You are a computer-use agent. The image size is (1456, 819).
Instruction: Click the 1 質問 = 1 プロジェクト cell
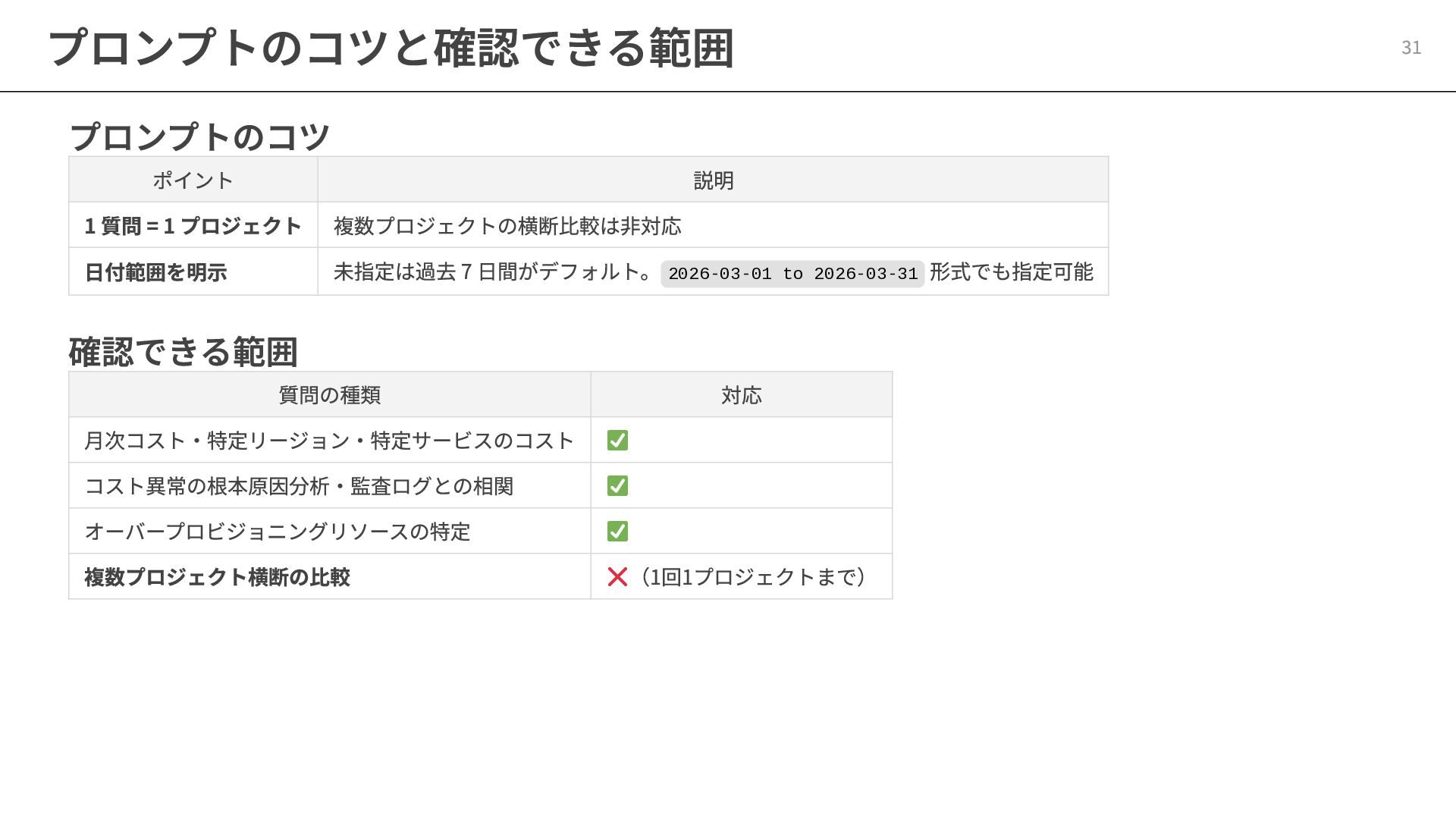(x=193, y=226)
